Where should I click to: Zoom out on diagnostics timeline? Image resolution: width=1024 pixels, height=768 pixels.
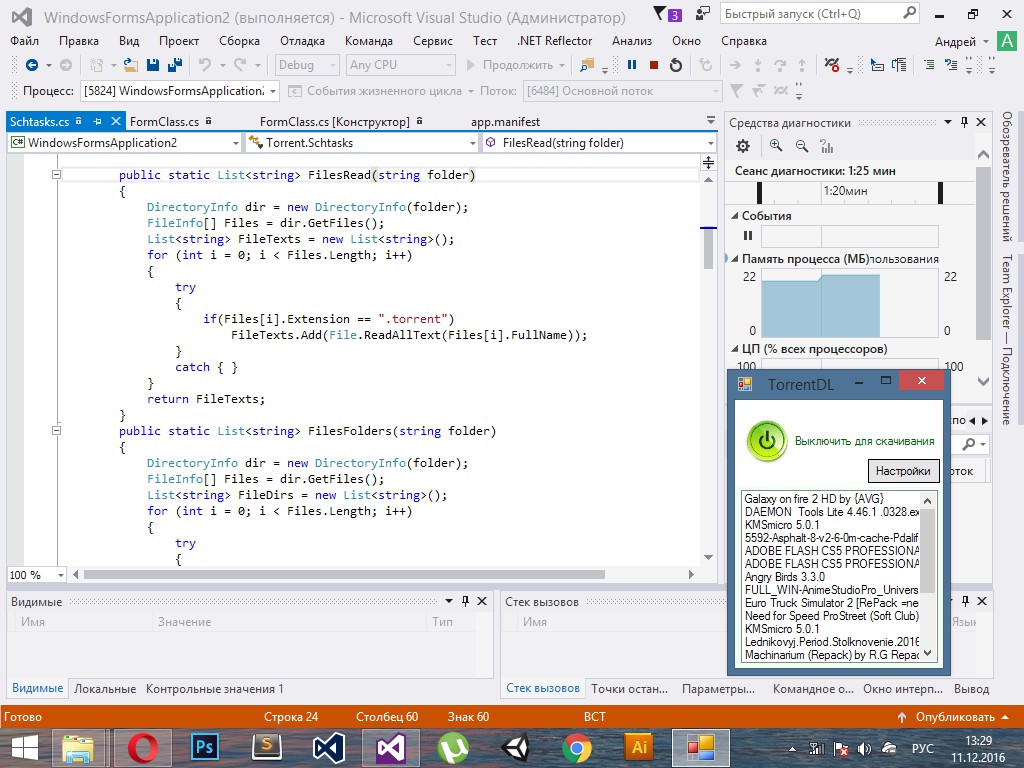[801, 146]
